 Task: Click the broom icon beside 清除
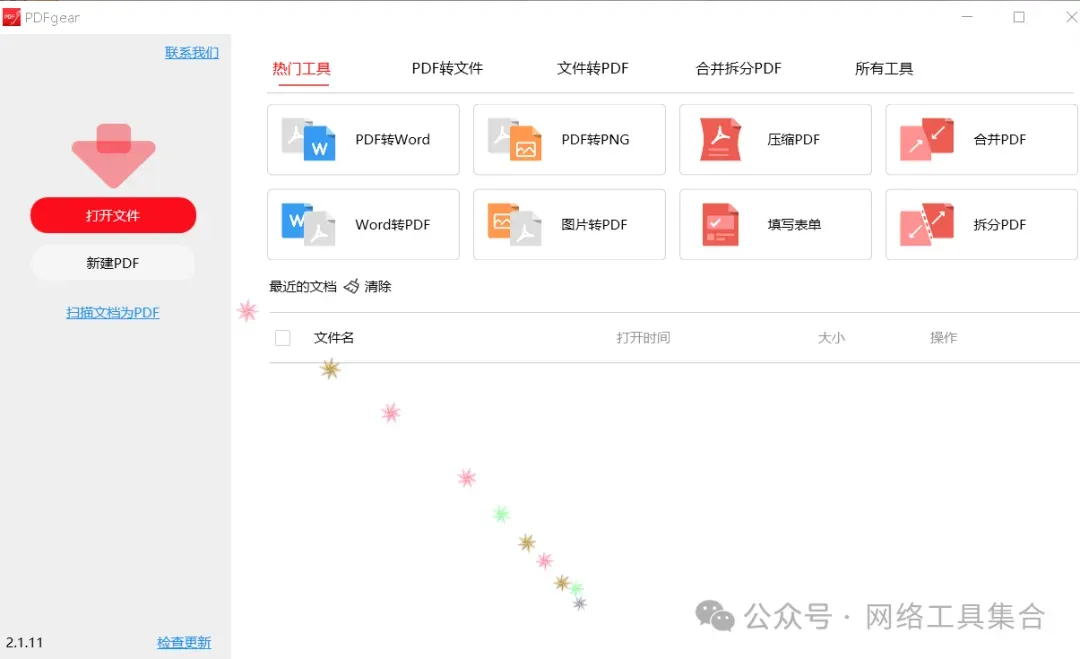351,286
